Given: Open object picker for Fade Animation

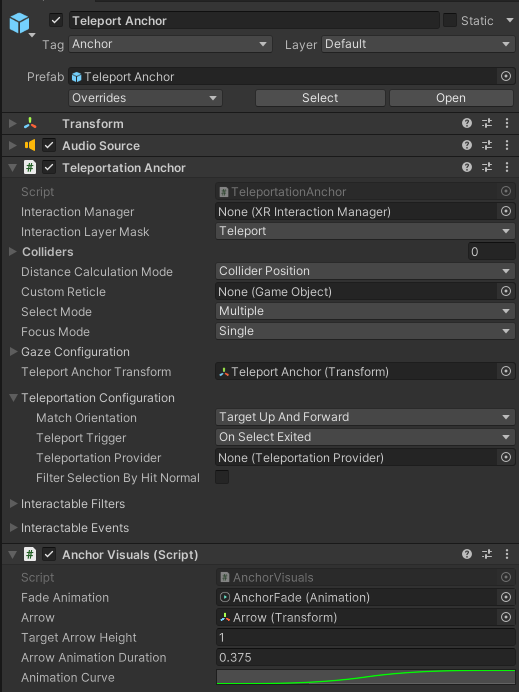Looking at the screenshot, I should click(506, 597).
